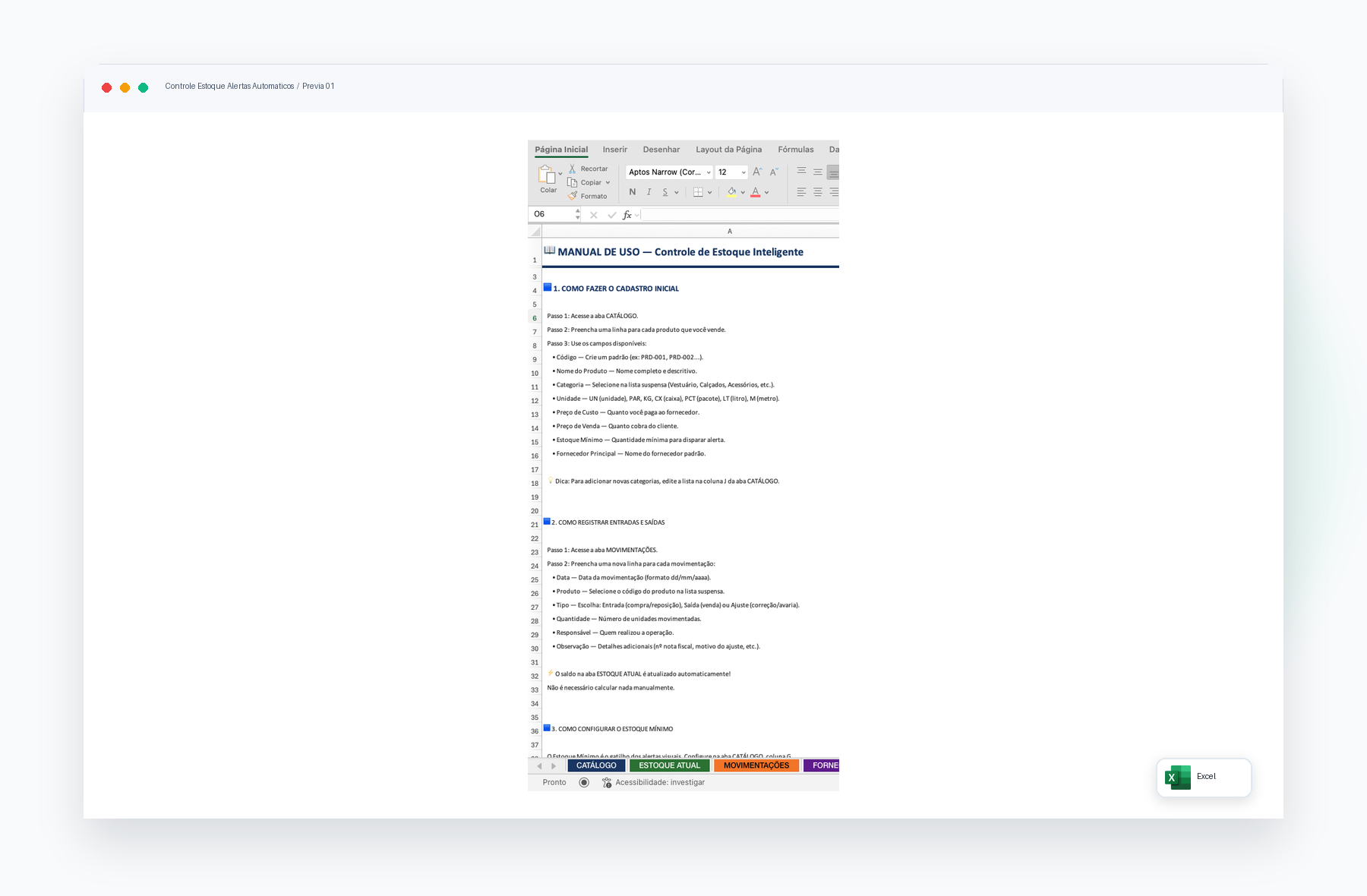This screenshot has height=896, width=1367.
Task: Click Acessibilidade: investigar in the status bar
Action: [660, 782]
